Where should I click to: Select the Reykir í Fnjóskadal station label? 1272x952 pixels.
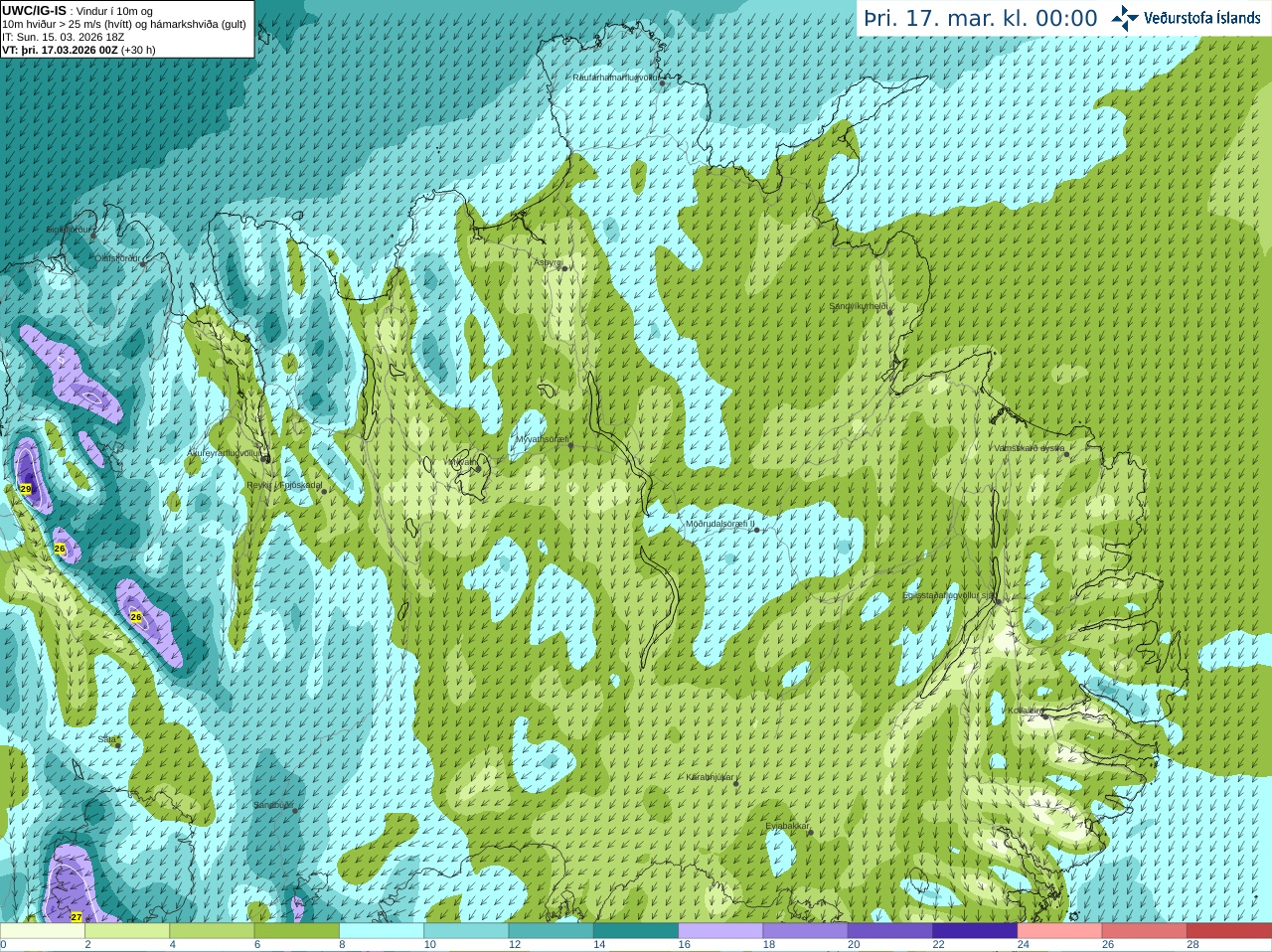[x=284, y=485]
